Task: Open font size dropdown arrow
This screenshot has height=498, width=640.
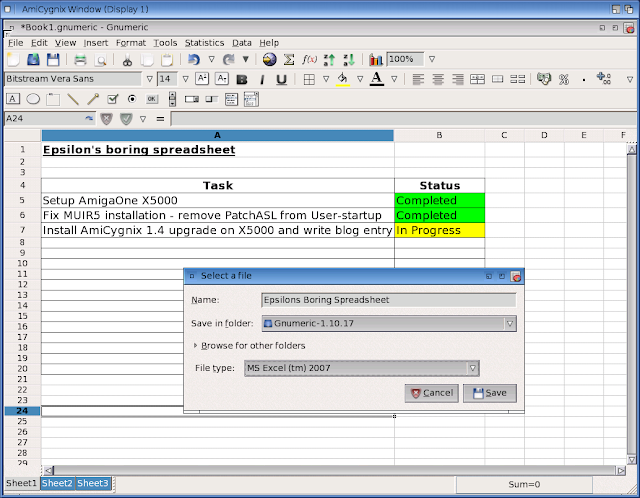Action: (185, 79)
